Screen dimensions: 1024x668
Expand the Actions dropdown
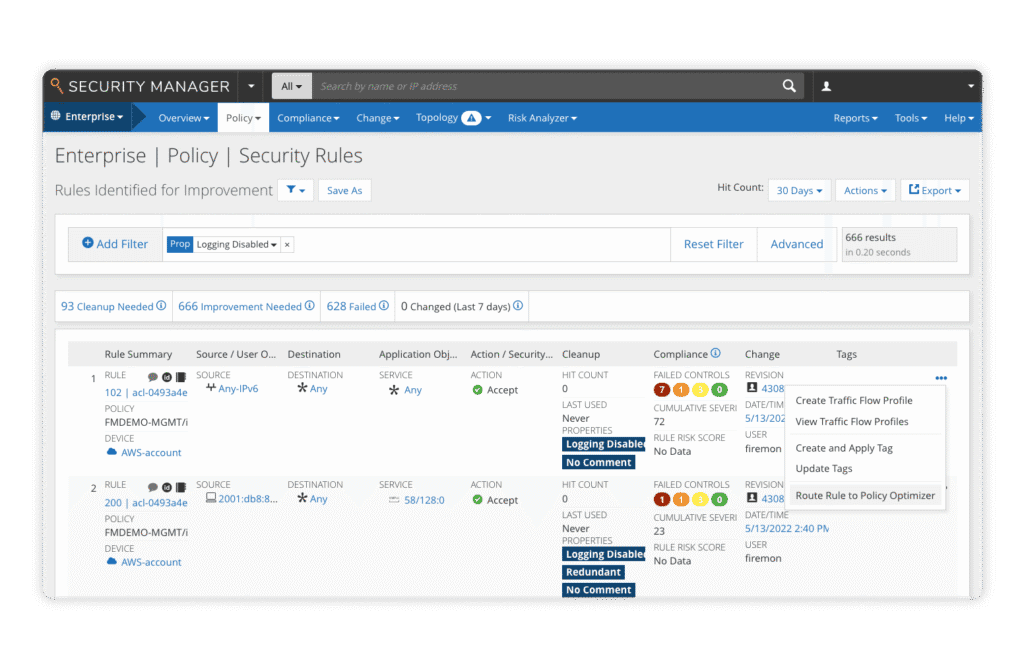pos(864,190)
